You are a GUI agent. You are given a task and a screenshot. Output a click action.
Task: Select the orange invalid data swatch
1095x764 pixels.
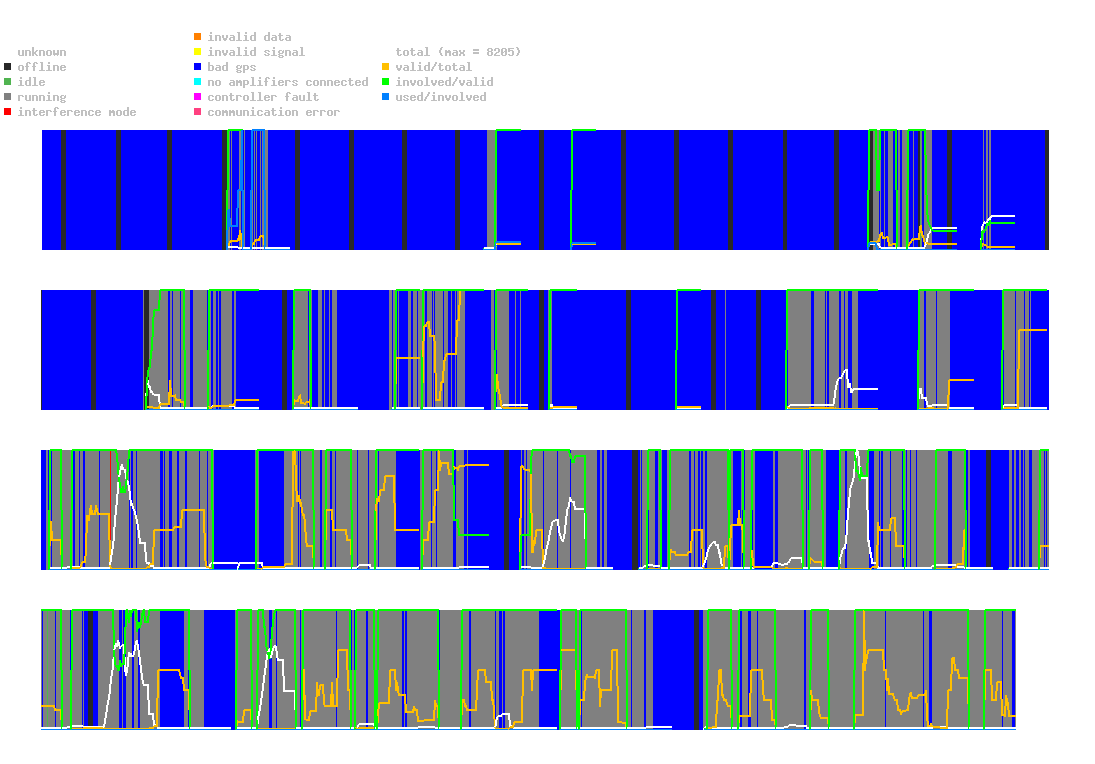click(197, 37)
